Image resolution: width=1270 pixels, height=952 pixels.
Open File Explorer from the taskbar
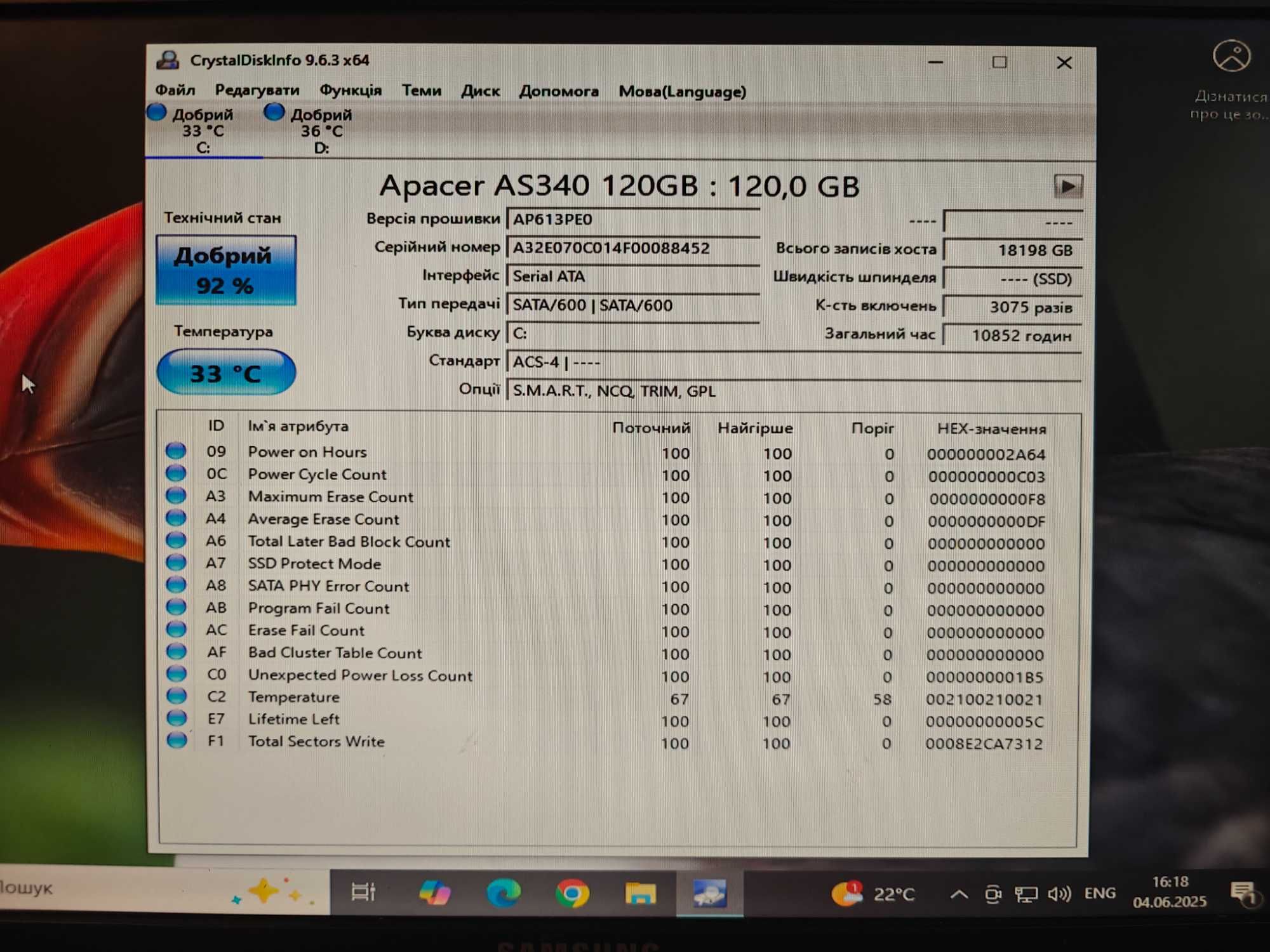coord(641,894)
